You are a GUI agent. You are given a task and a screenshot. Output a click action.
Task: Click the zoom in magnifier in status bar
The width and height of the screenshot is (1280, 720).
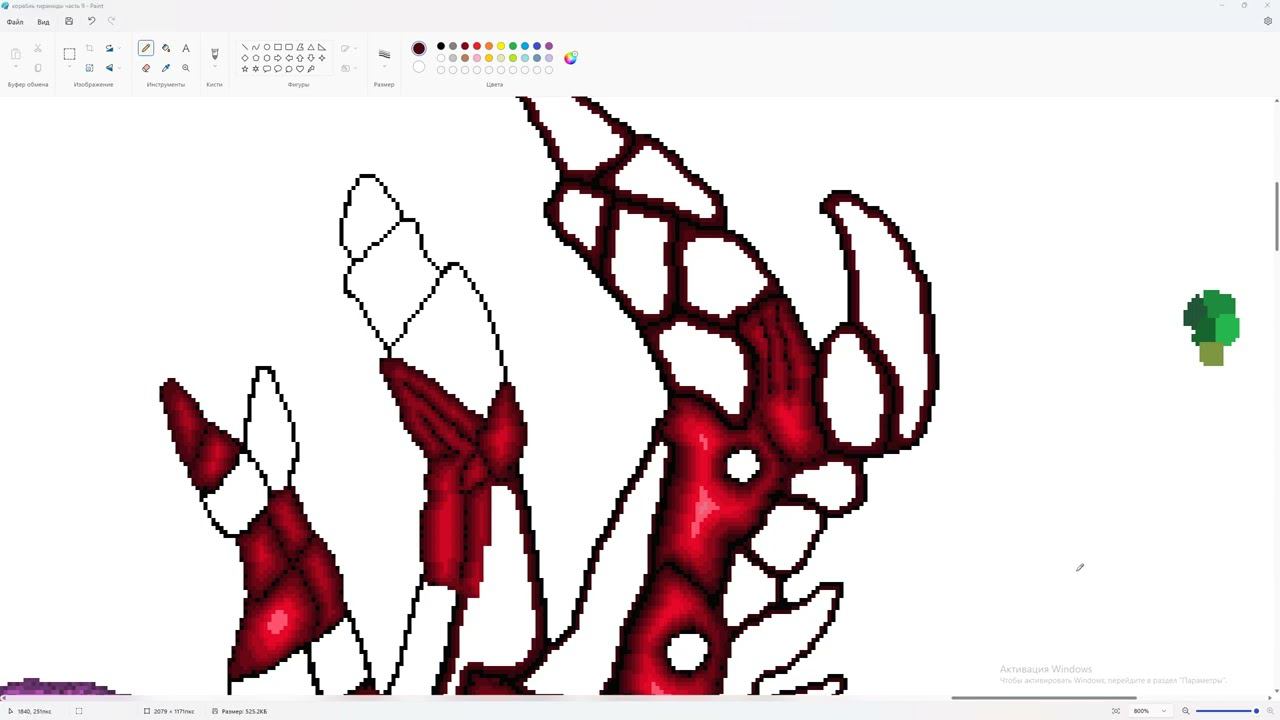(1268, 711)
